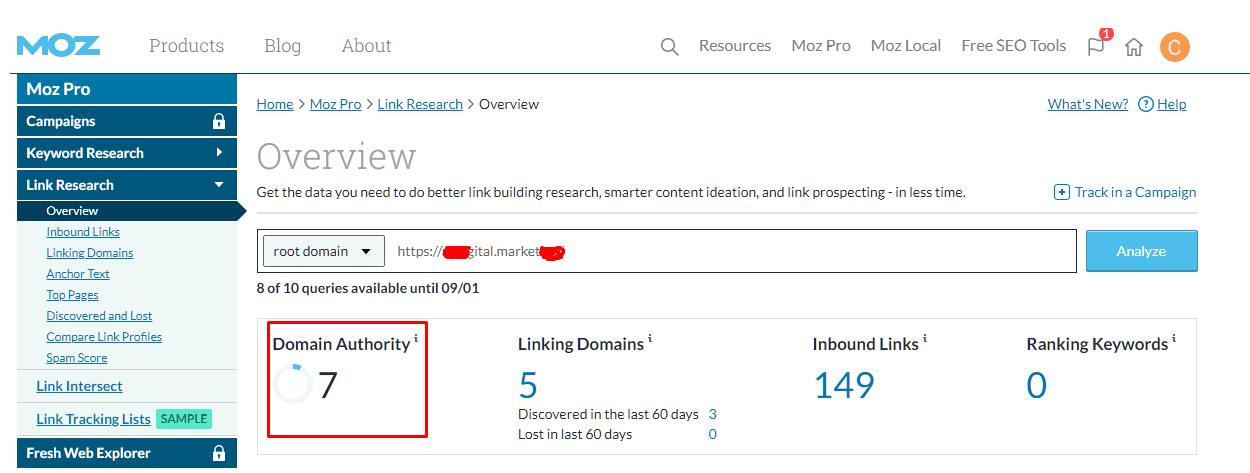The width and height of the screenshot is (1250, 473).
Task: Click the search magnifier icon
Action: [669, 47]
